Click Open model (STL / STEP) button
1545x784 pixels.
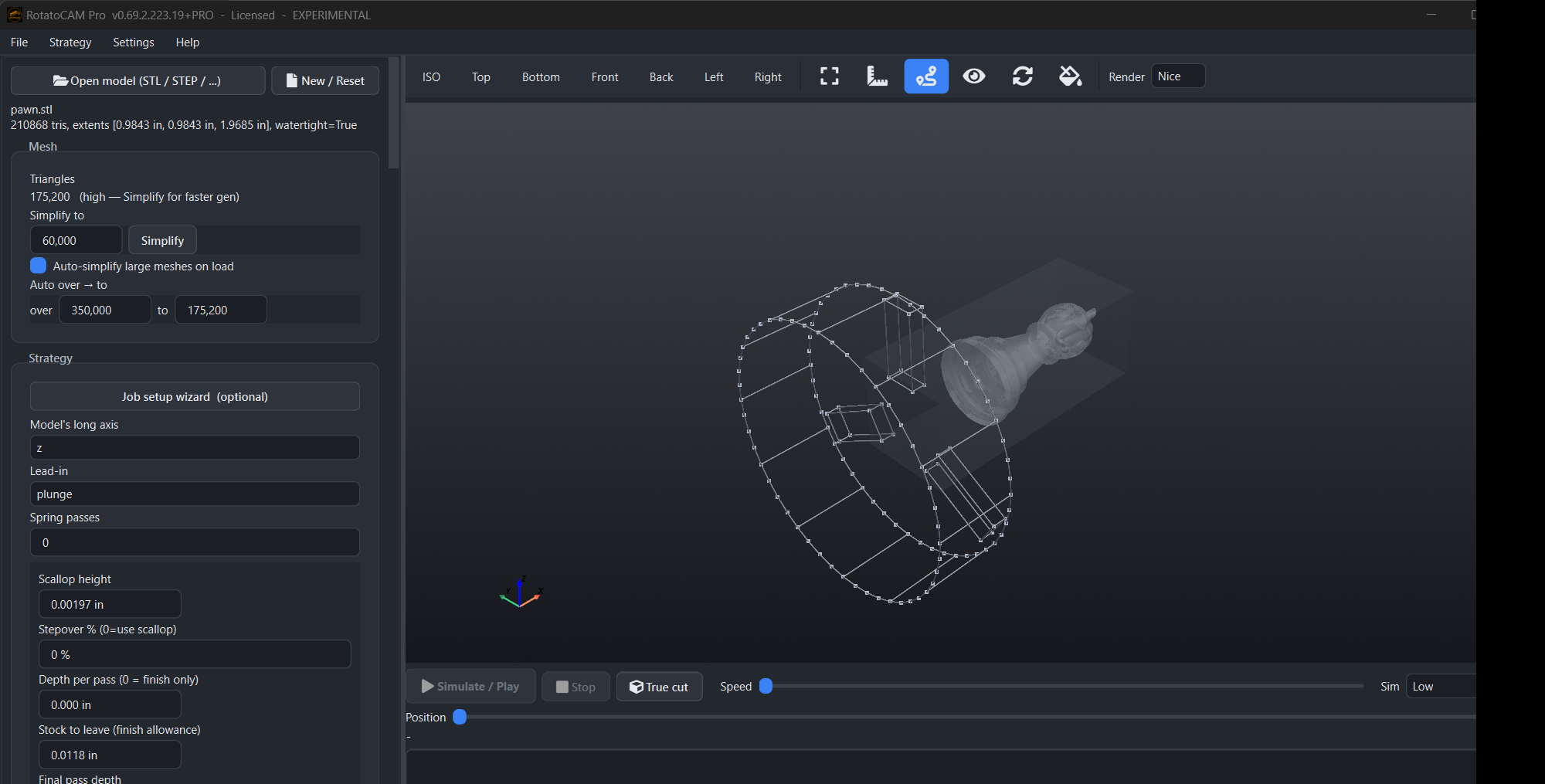[138, 81]
